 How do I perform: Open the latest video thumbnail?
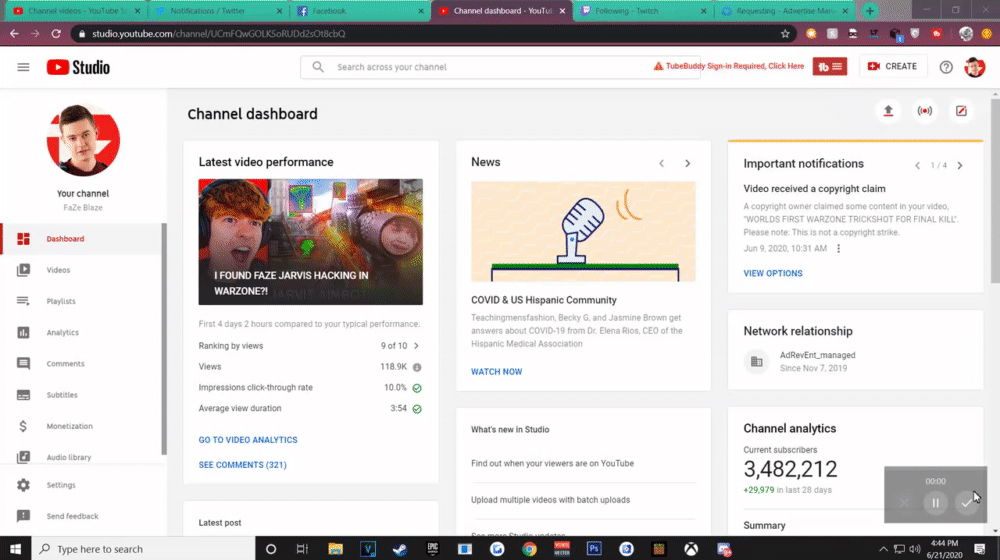click(311, 242)
